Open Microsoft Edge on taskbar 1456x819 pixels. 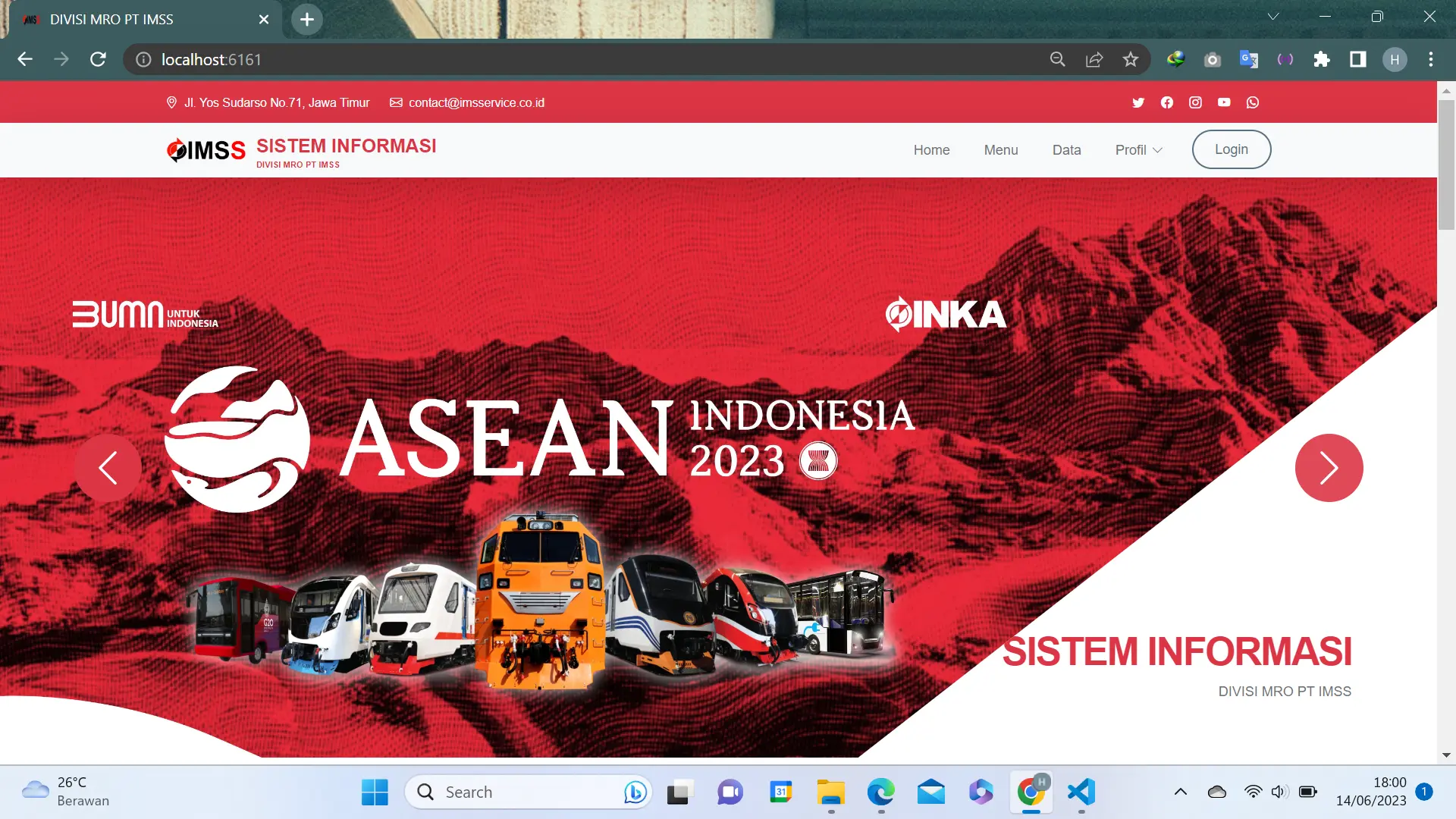click(880, 792)
